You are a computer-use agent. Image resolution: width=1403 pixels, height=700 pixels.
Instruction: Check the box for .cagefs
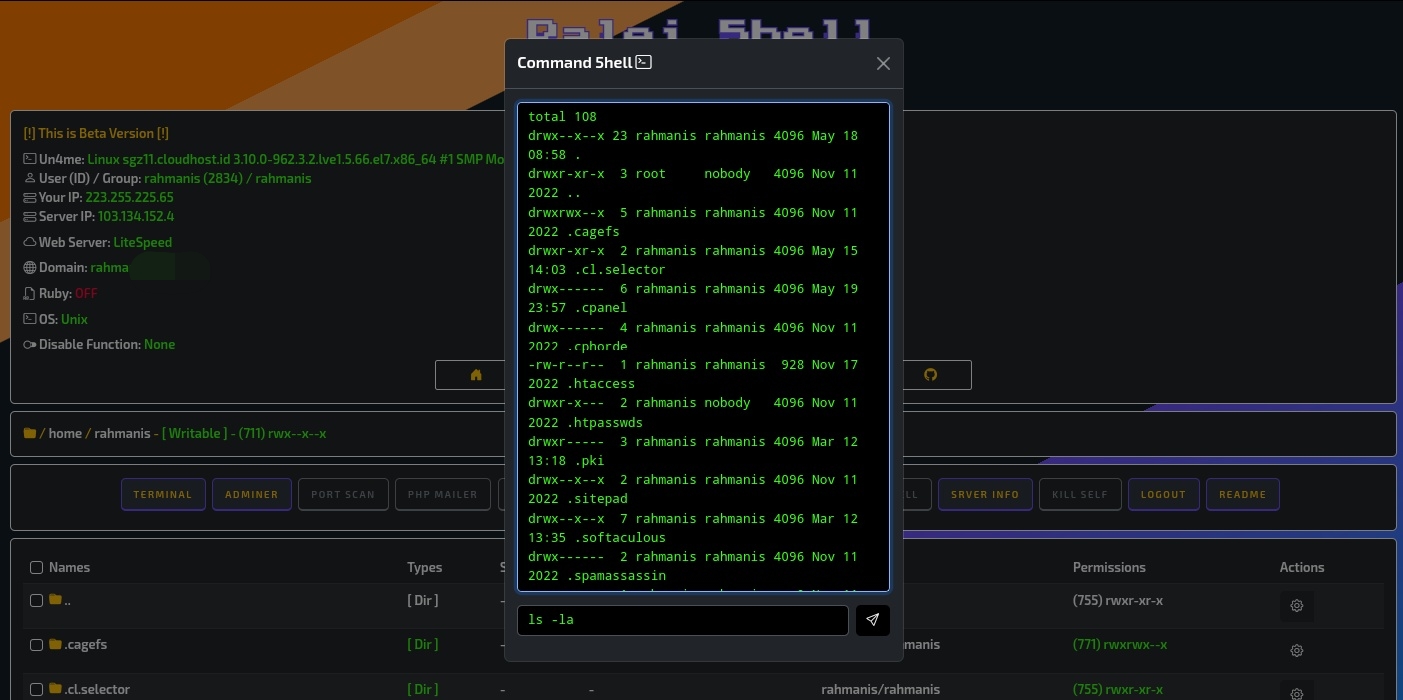(x=36, y=645)
